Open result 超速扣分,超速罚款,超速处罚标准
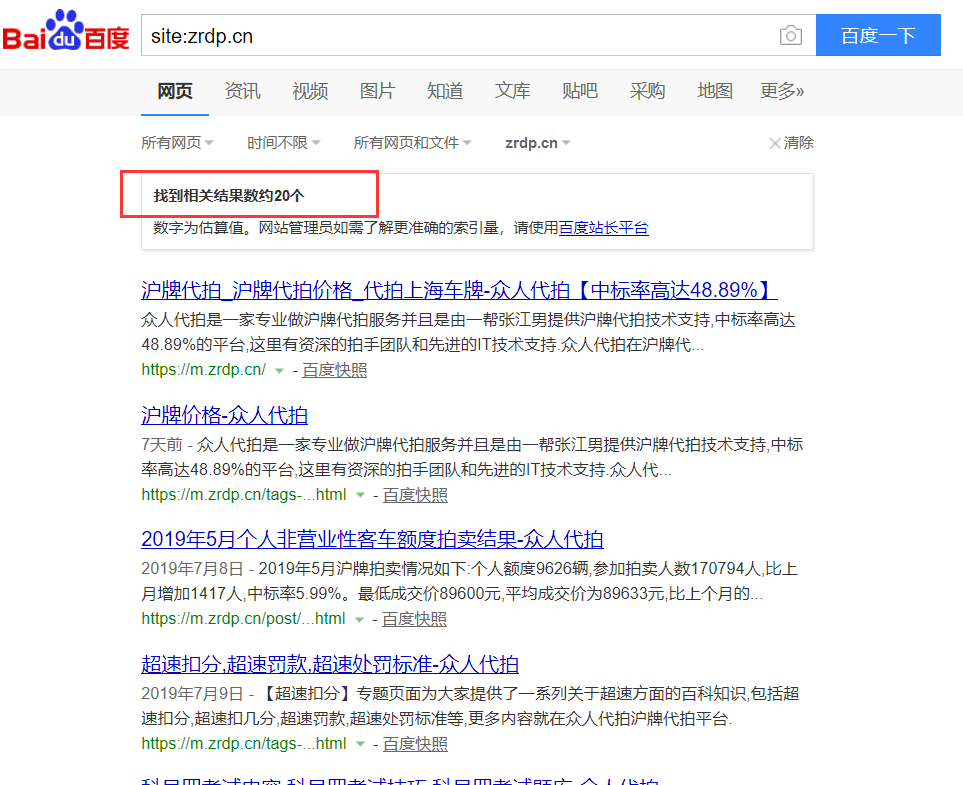This screenshot has width=963, height=785. pos(330,664)
